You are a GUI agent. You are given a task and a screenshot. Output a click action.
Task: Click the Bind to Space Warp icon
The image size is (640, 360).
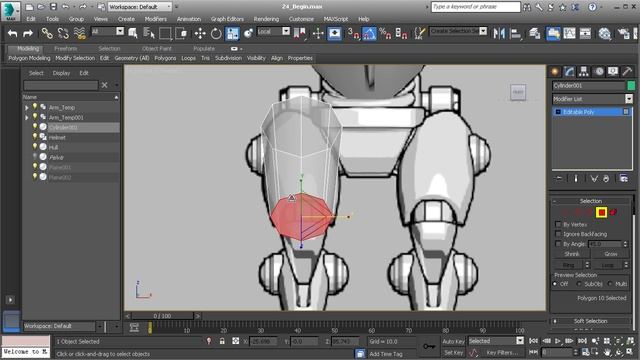tap(80, 33)
